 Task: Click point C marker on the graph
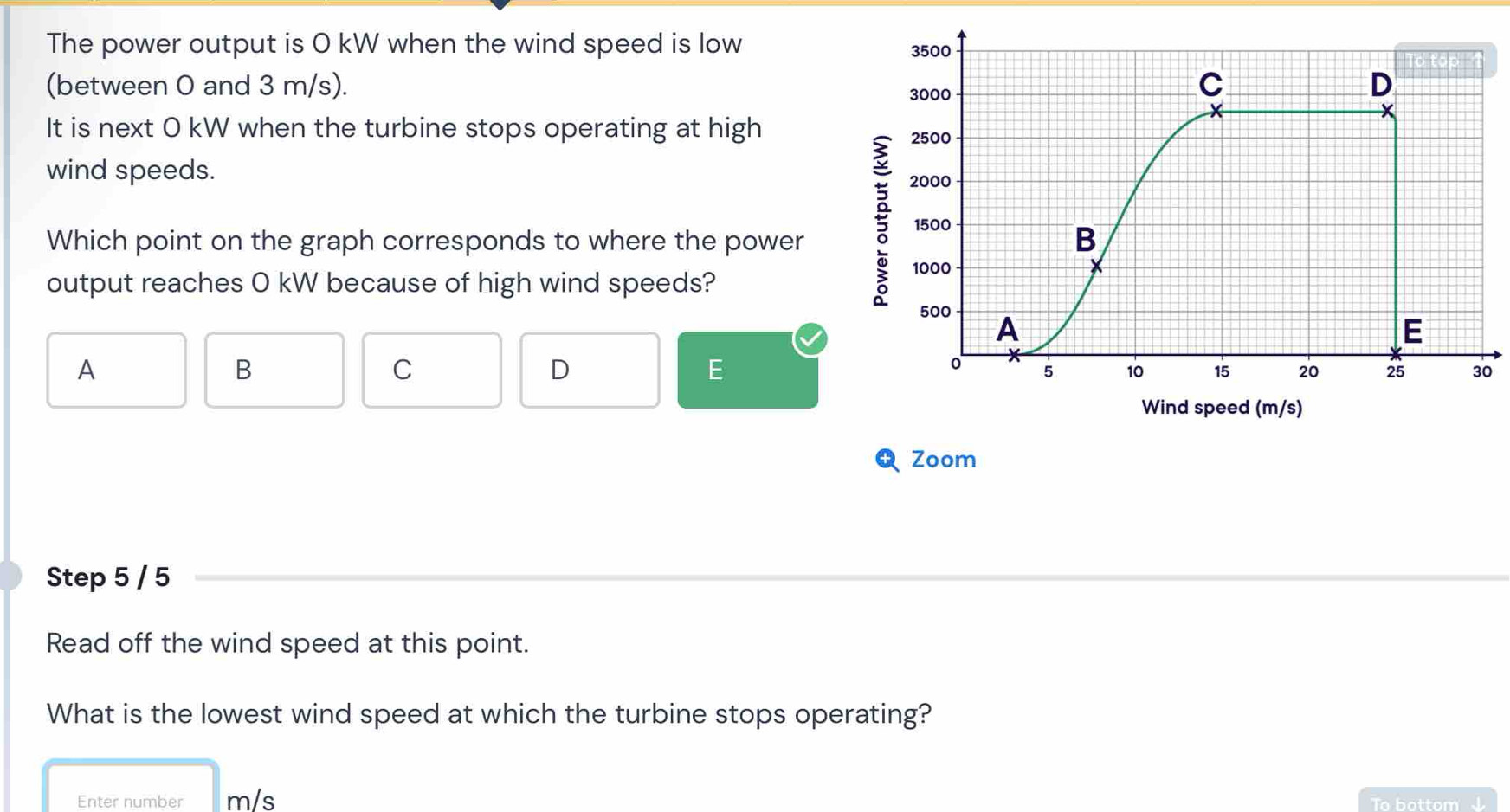[x=1216, y=111]
